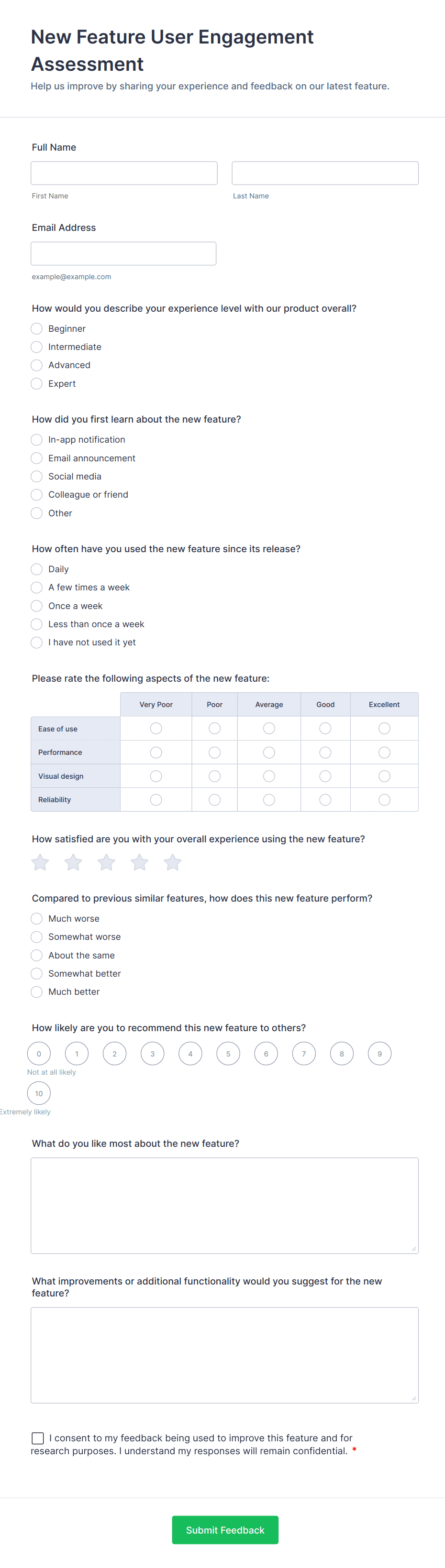Pick "Much better" comparison option
Screen dimensions: 445x1568
[36, 991]
